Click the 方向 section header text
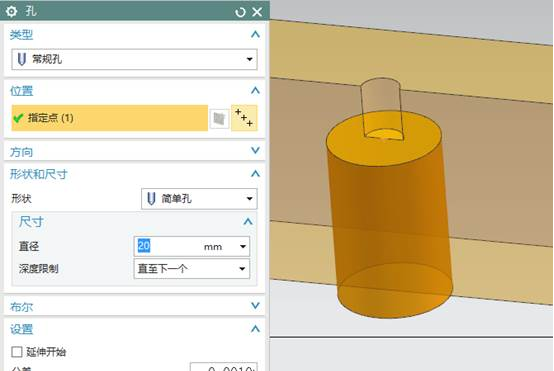This screenshot has height=371, width=554. click(x=21, y=152)
